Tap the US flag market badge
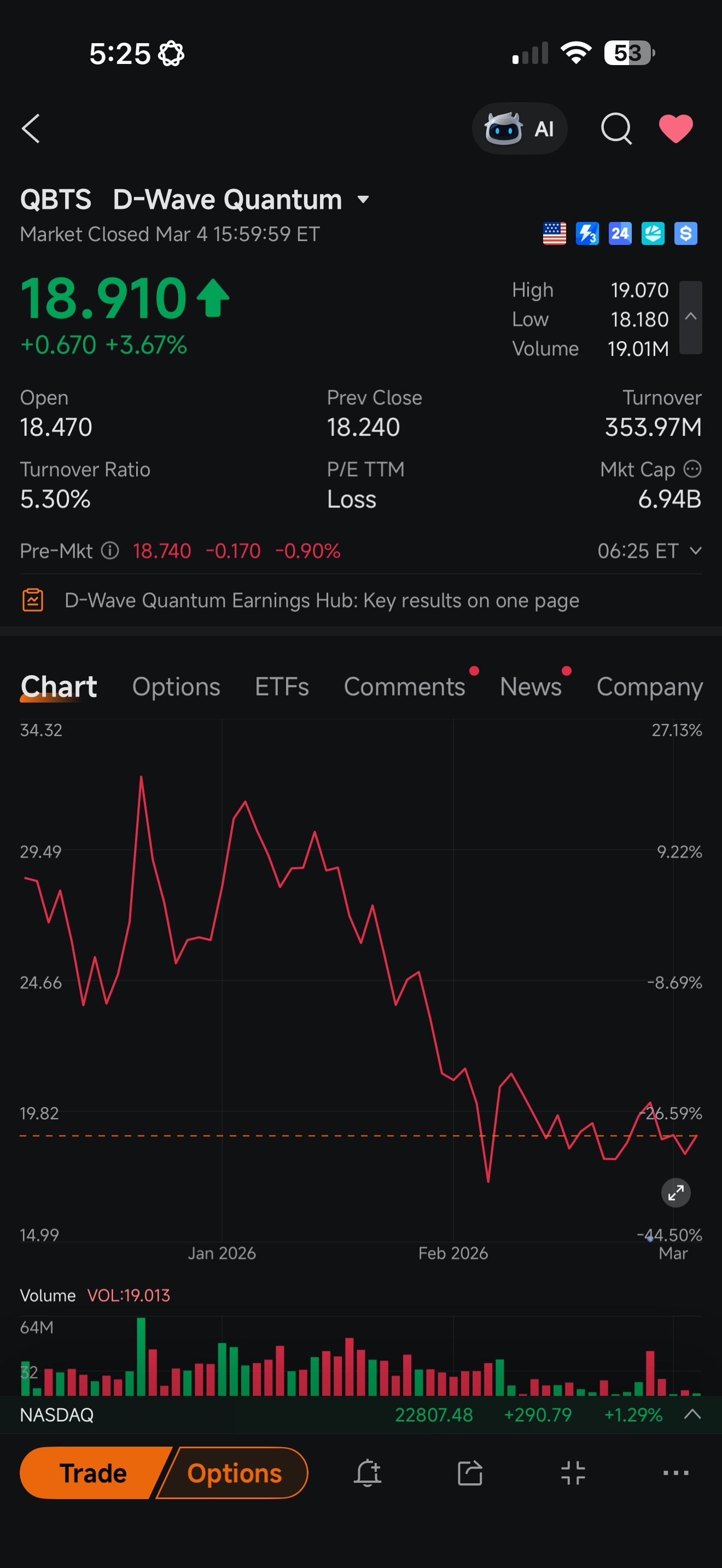Screen dimensions: 722x1568 [x=554, y=233]
